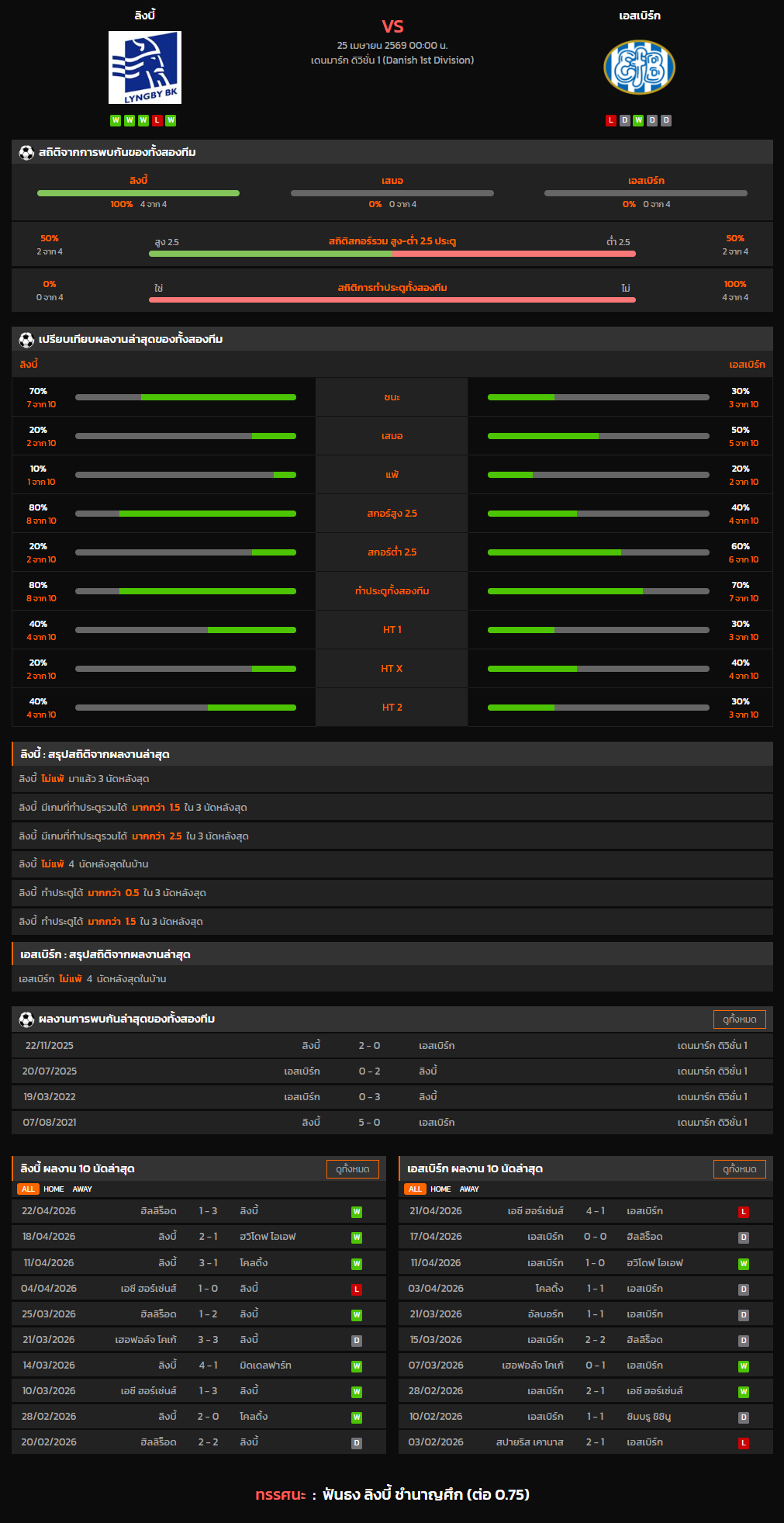Viewport: 784px width, 1523px height.
Task: Click the red L badge in Lyngby's form row
Action: click(157, 120)
